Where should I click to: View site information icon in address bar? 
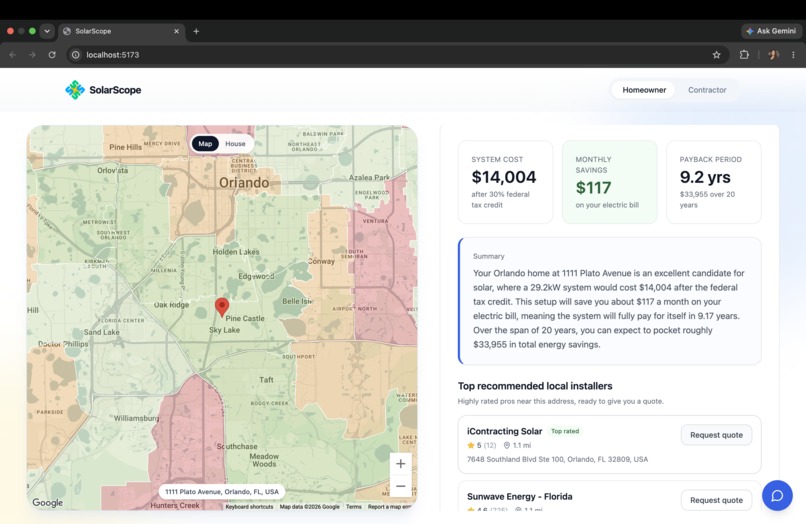pos(76,55)
